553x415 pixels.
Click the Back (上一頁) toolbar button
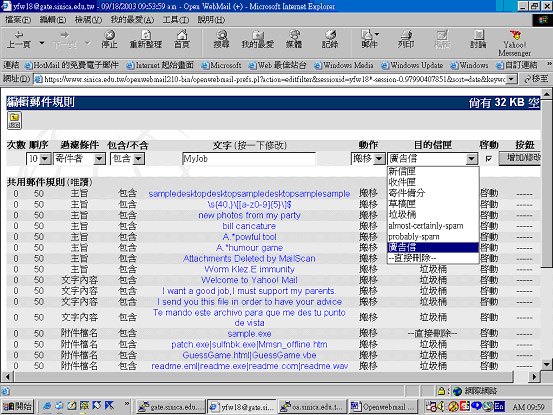click(19, 39)
